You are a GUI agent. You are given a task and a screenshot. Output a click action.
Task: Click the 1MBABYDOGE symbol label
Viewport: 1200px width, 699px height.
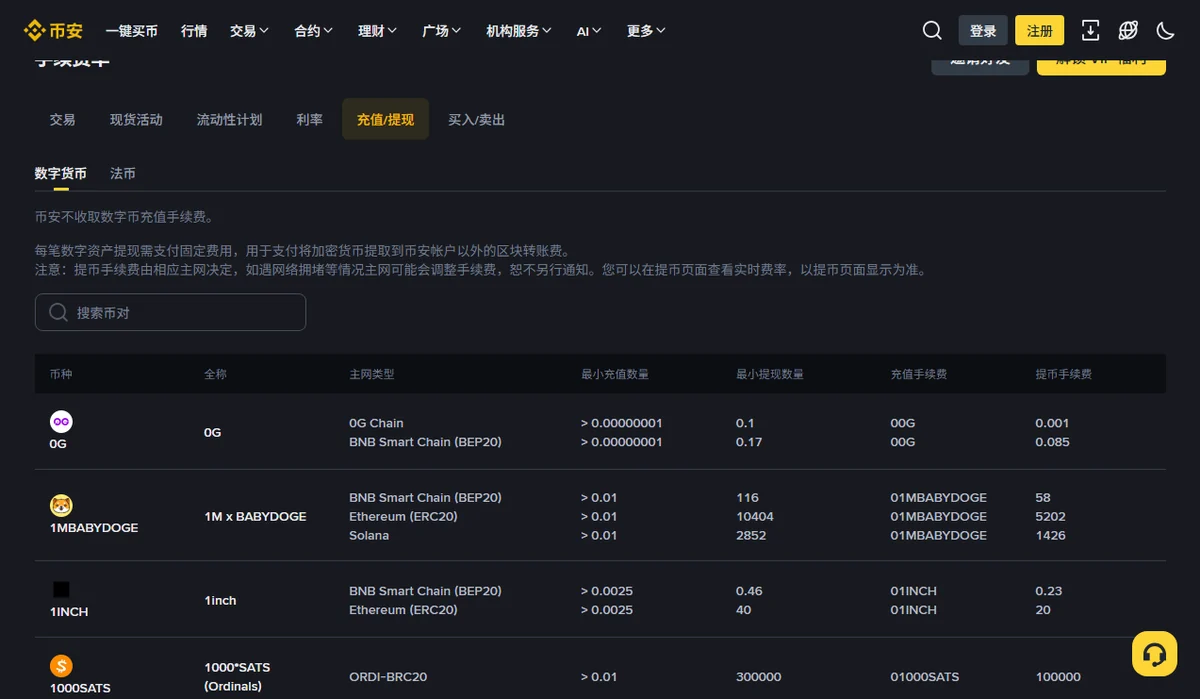[x=94, y=527]
